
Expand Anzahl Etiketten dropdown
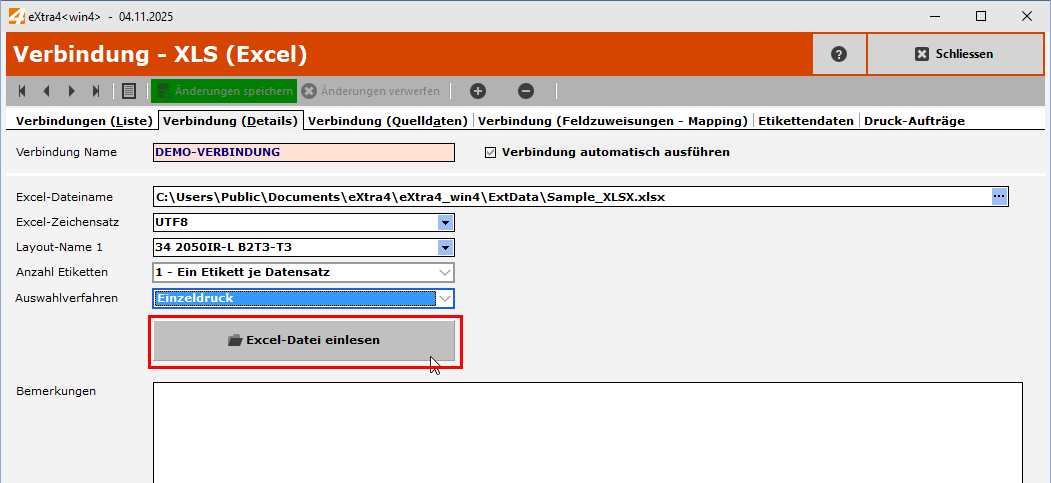445,272
